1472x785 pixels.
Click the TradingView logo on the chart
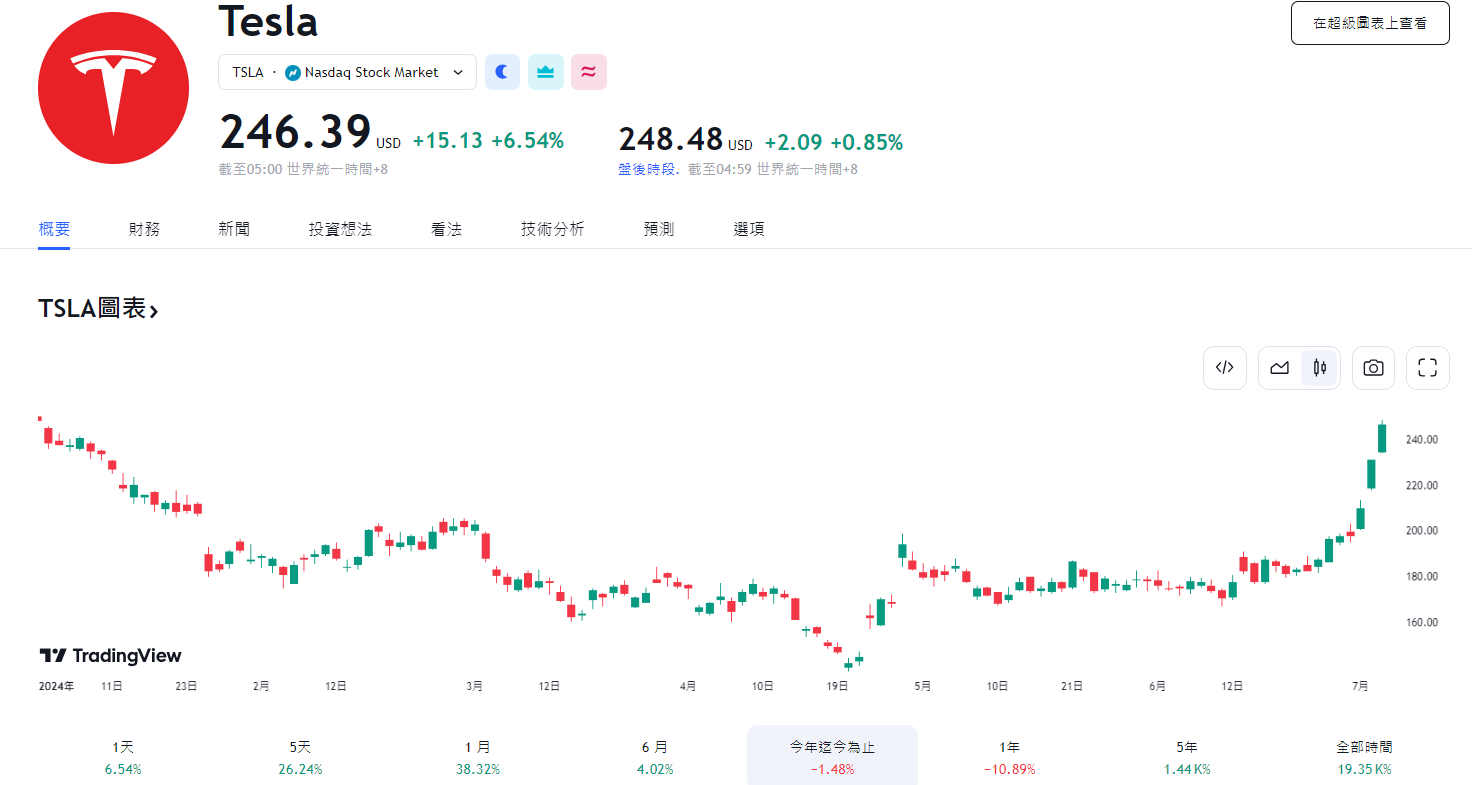click(110, 655)
